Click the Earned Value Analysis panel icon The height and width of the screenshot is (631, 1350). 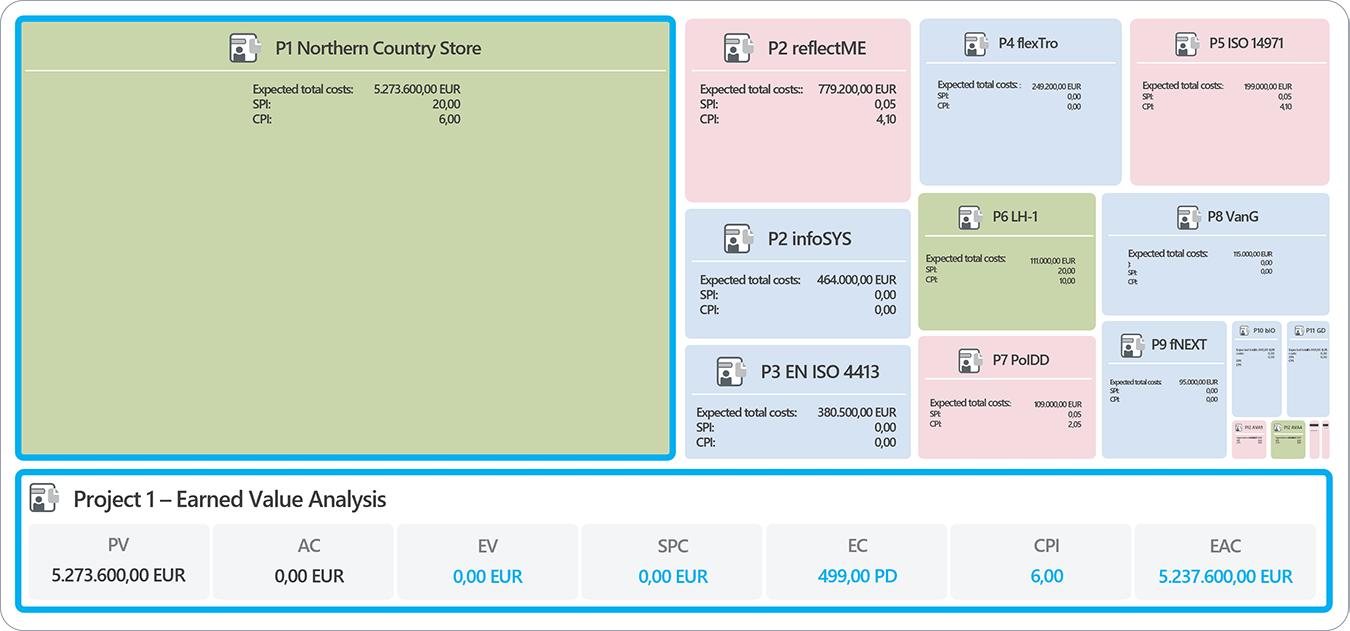click(x=44, y=498)
